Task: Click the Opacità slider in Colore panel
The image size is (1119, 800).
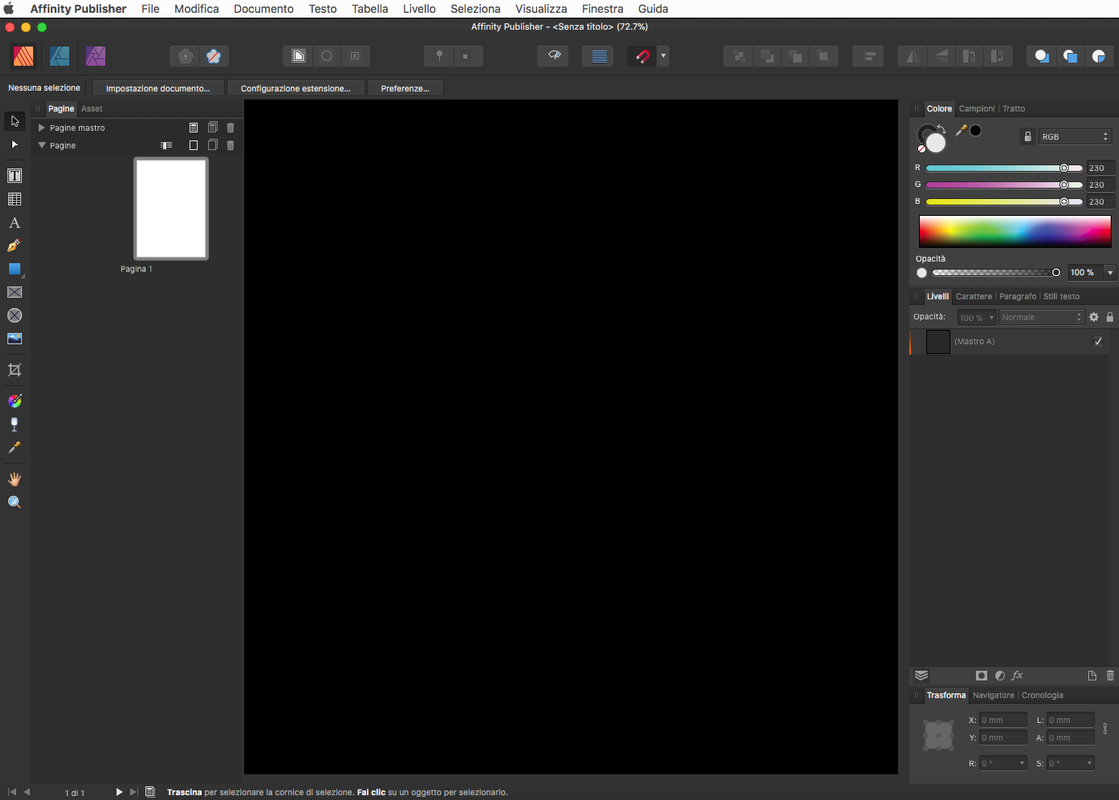Action: (996, 273)
